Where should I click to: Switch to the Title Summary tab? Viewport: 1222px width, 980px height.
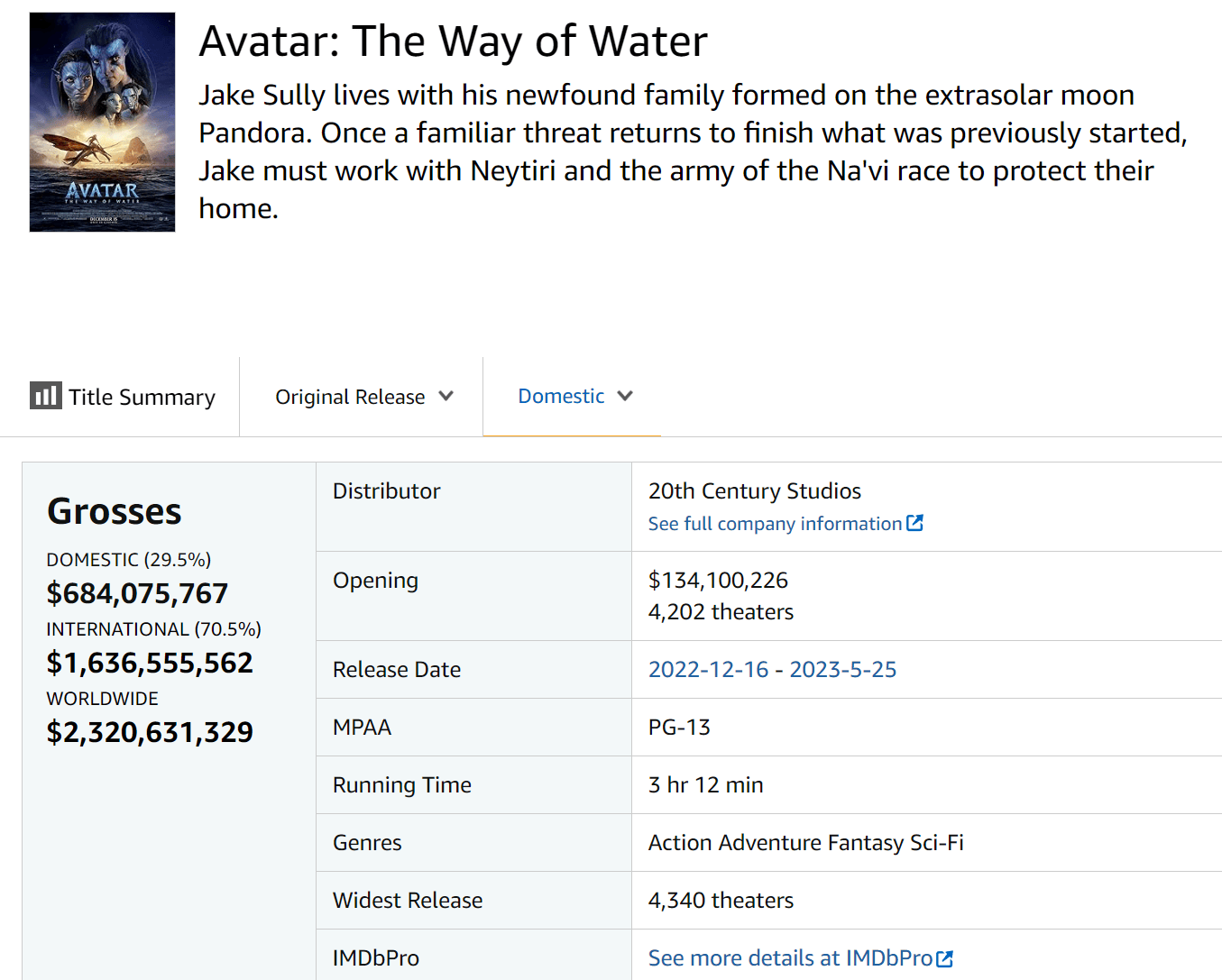pyautogui.click(x=142, y=397)
